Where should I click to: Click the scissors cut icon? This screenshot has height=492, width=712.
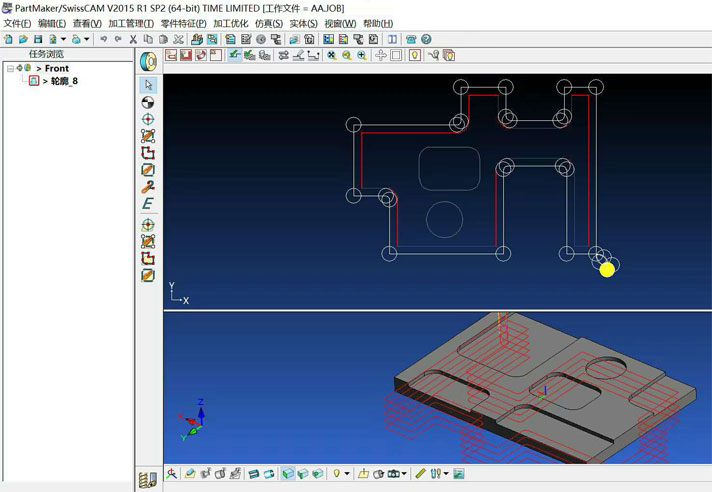(x=133, y=39)
